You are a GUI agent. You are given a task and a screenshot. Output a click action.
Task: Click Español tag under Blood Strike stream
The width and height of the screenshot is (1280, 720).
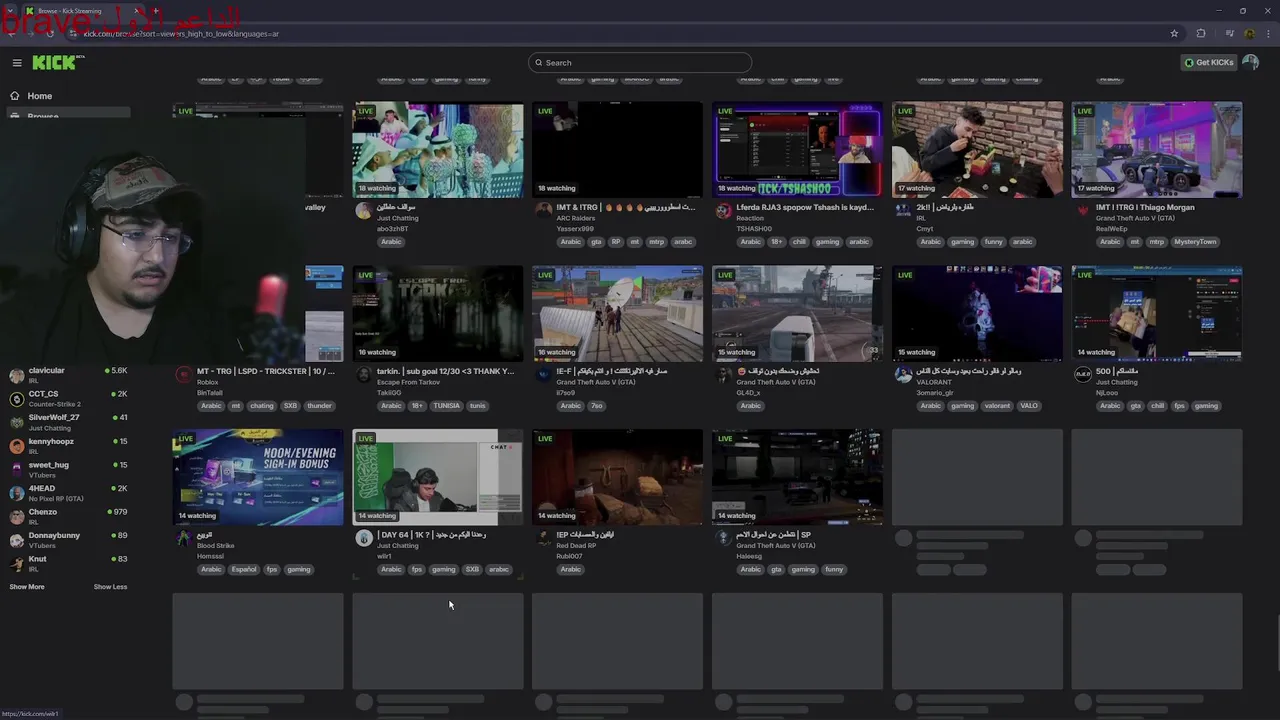pyautogui.click(x=244, y=570)
